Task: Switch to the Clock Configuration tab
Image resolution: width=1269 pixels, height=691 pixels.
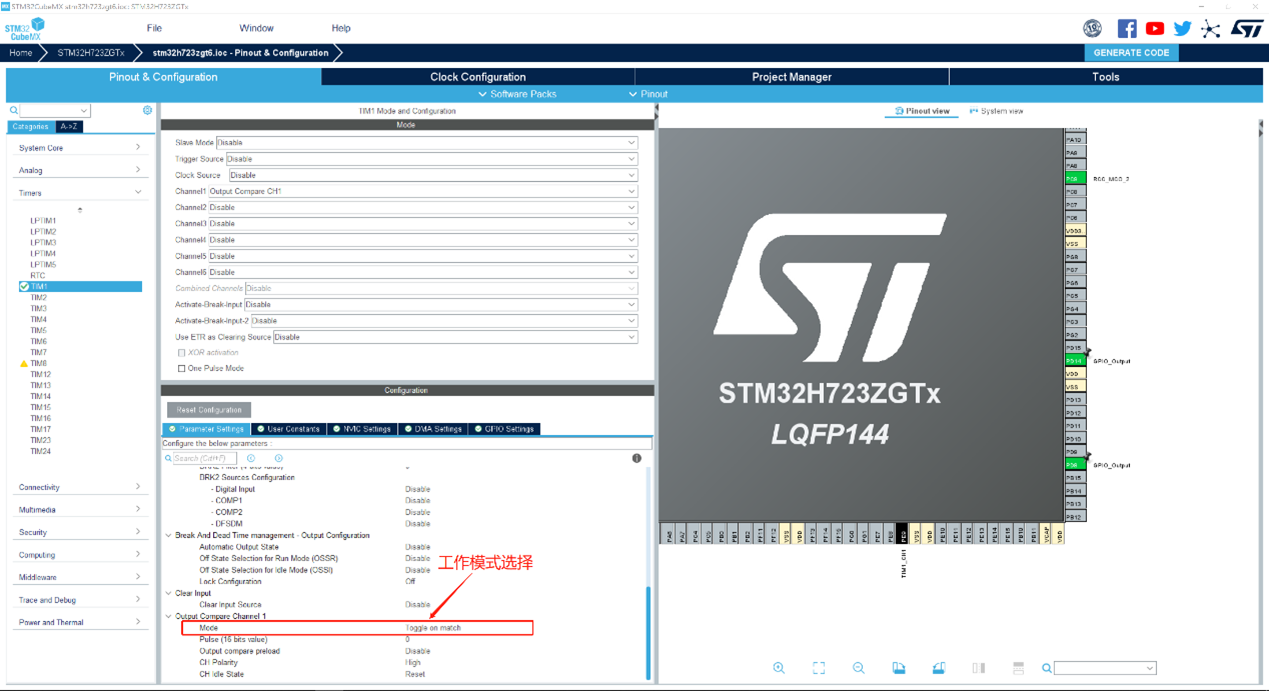Action: click(477, 77)
